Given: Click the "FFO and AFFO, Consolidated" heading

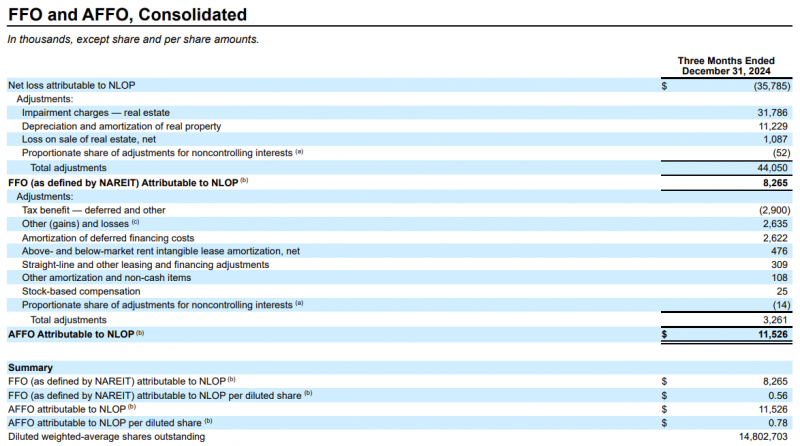Looking at the screenshot, I should pos(128,15).
